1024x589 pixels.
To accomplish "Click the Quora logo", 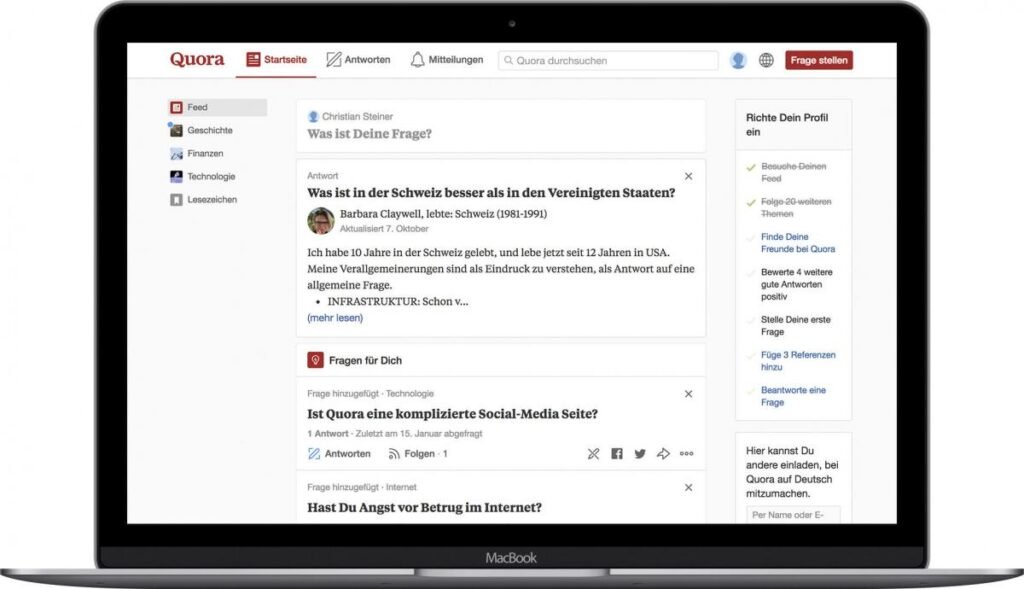I will [x=197, y=60].
